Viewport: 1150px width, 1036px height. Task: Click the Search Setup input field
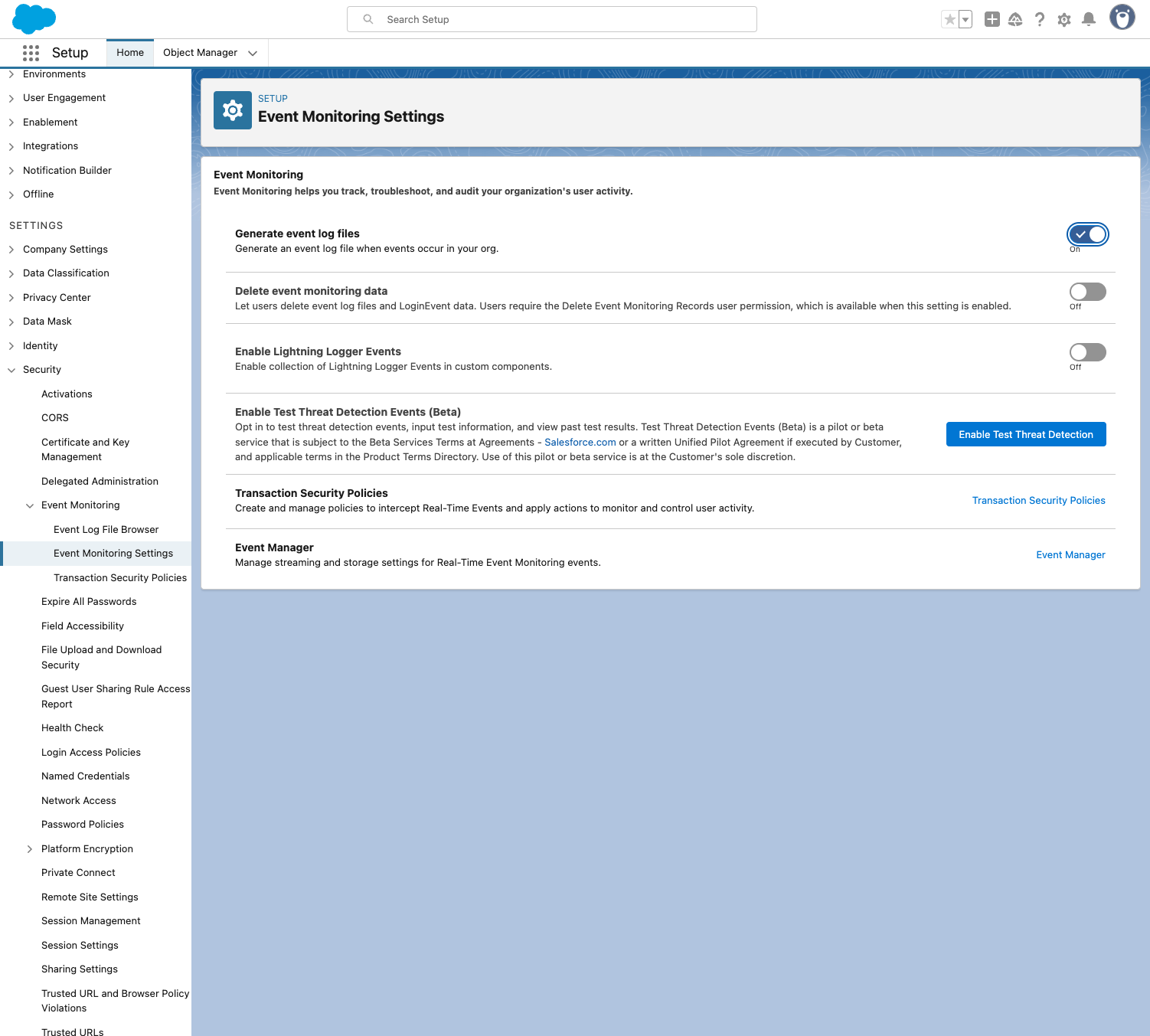[551, 19]
